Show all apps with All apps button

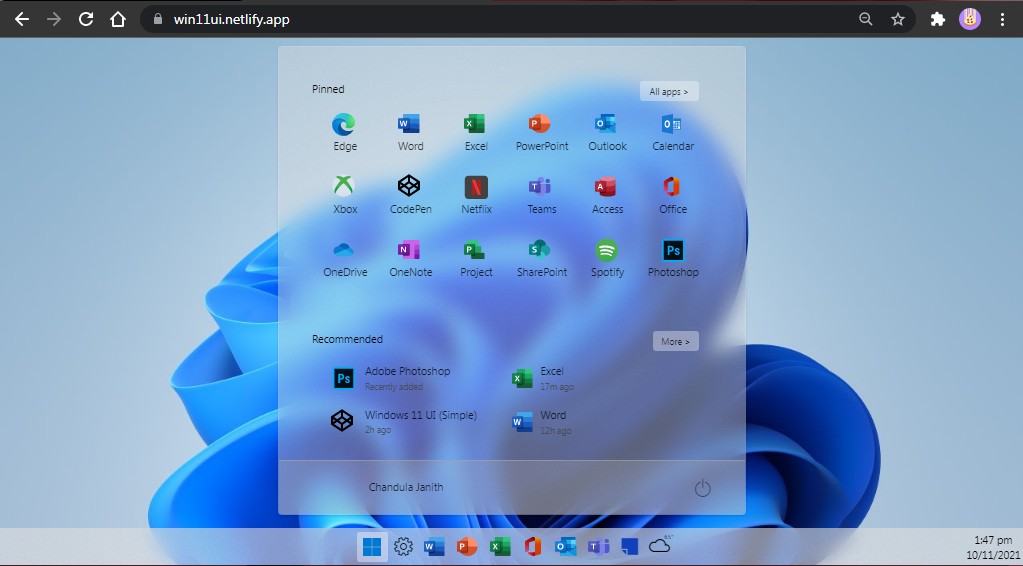point(669,91)
